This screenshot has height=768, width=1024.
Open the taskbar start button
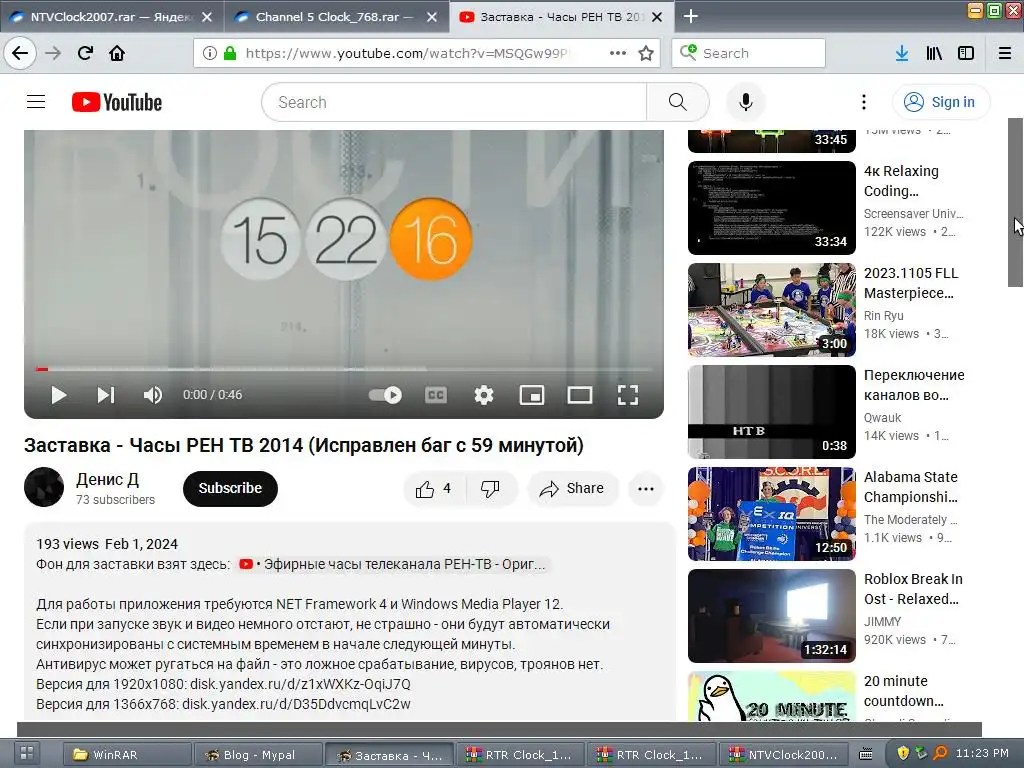pos(27,754)
